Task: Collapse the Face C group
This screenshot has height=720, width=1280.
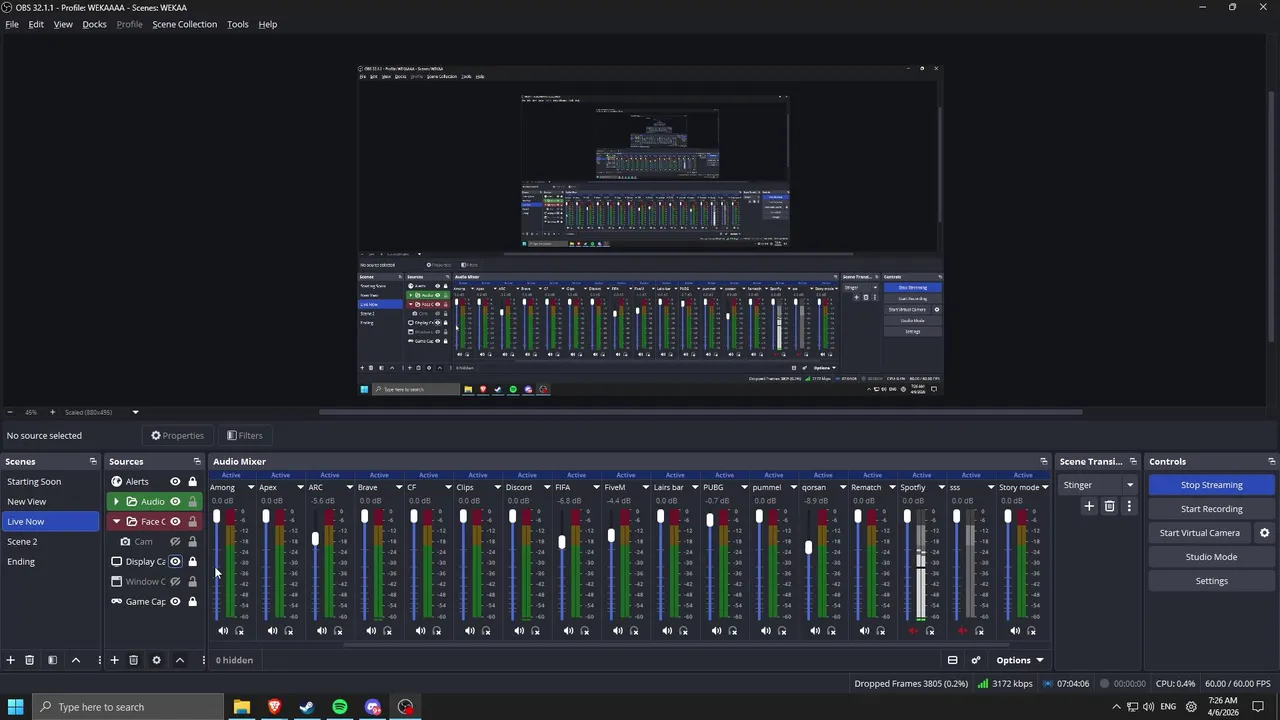Action: [x=116, y=522]
